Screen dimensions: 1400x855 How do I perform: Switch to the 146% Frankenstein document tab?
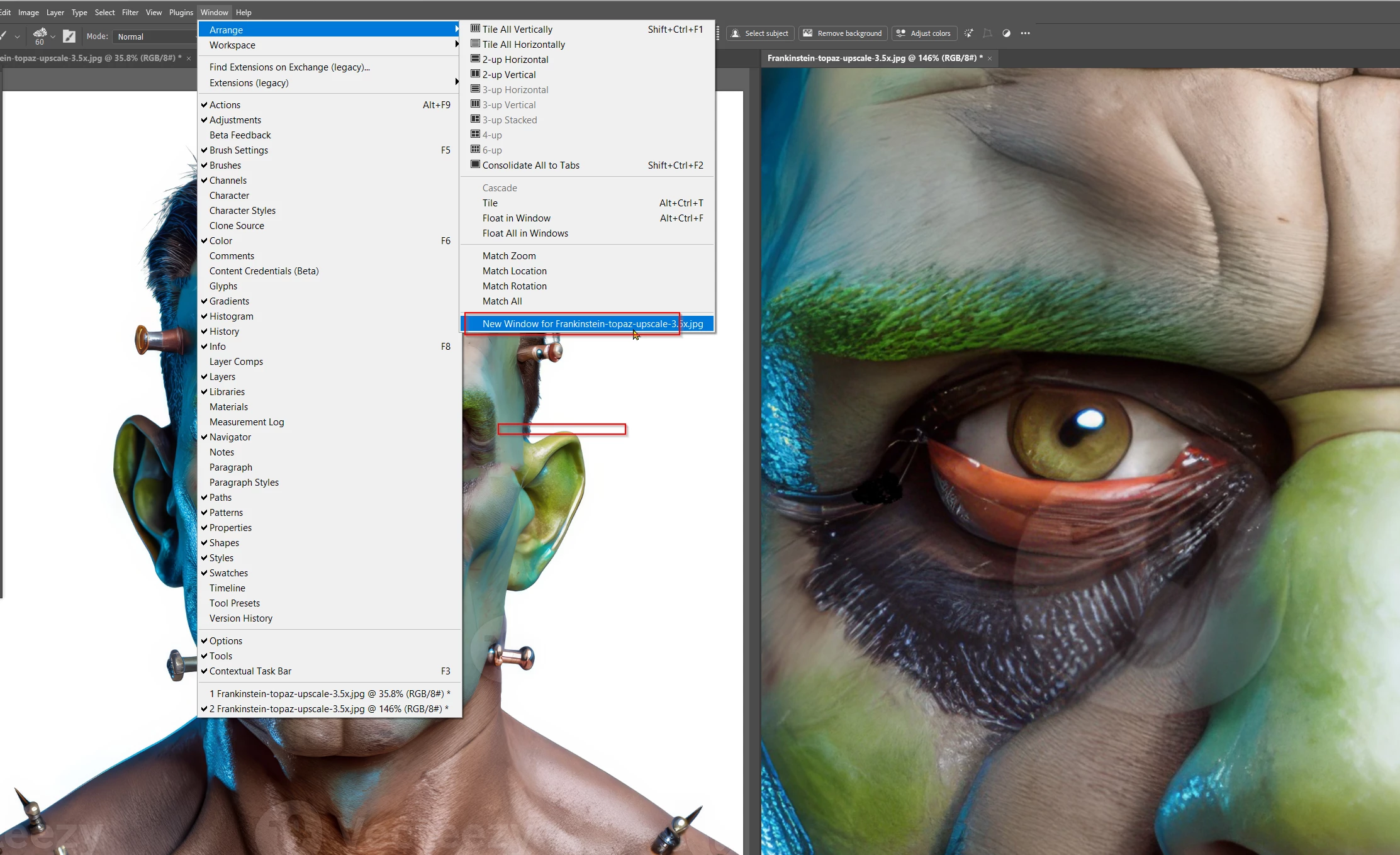point(874,58)
